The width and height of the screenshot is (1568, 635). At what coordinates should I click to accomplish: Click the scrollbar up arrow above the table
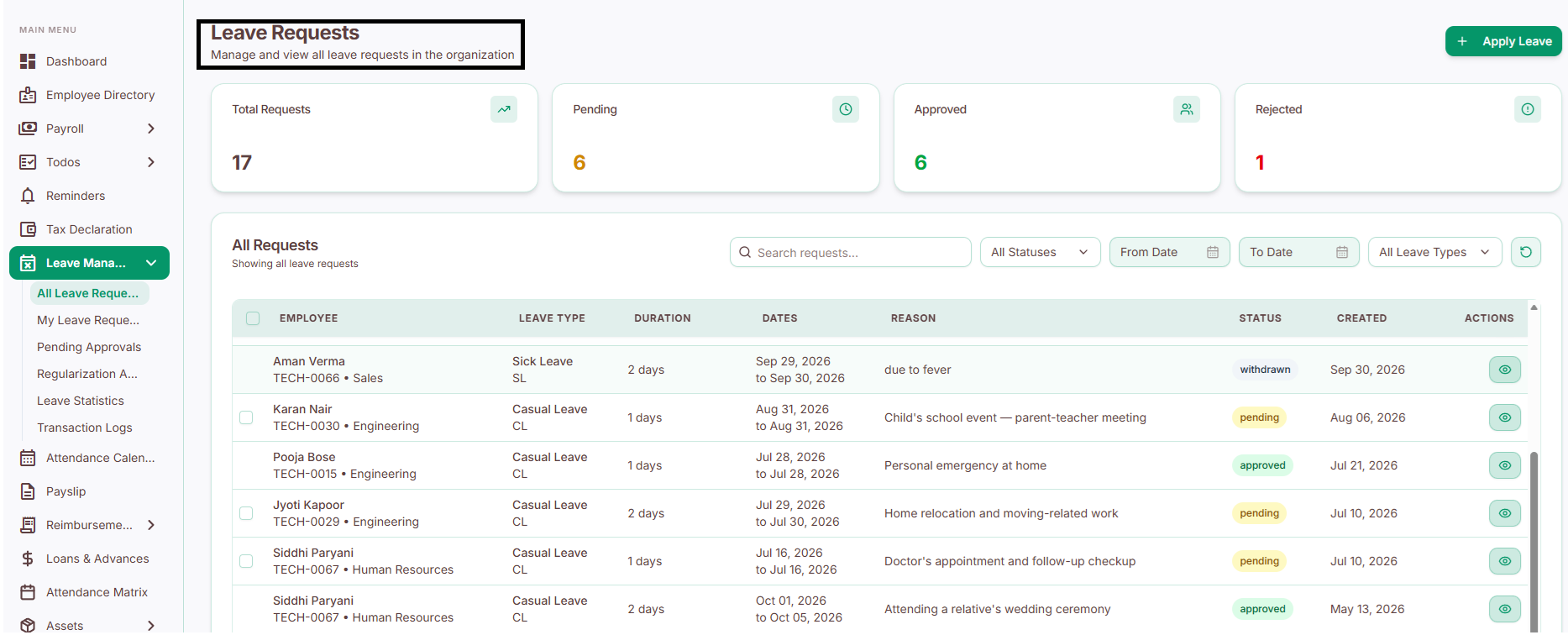coord(1534,307)
